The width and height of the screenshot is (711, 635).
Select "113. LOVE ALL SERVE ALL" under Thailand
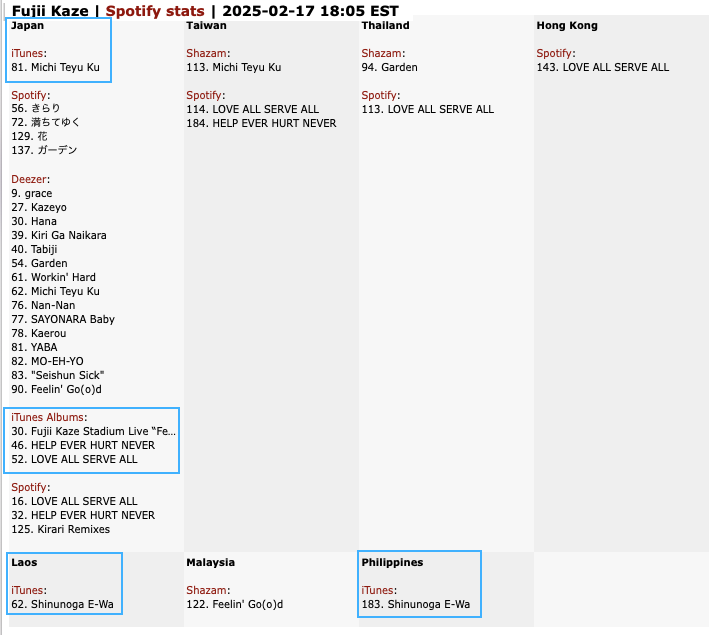click(428, 109)
